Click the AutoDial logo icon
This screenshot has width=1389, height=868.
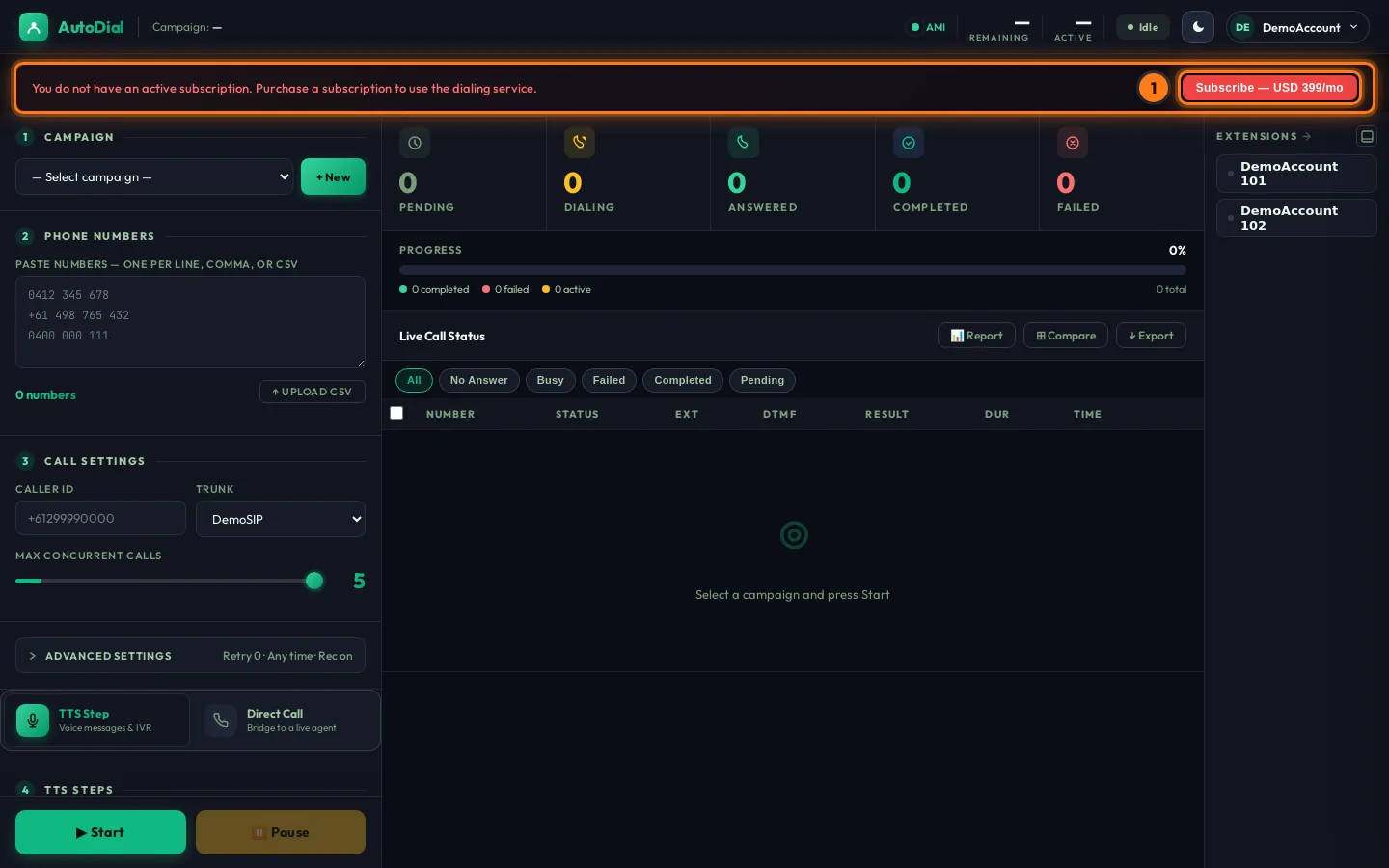click(33, 27)
